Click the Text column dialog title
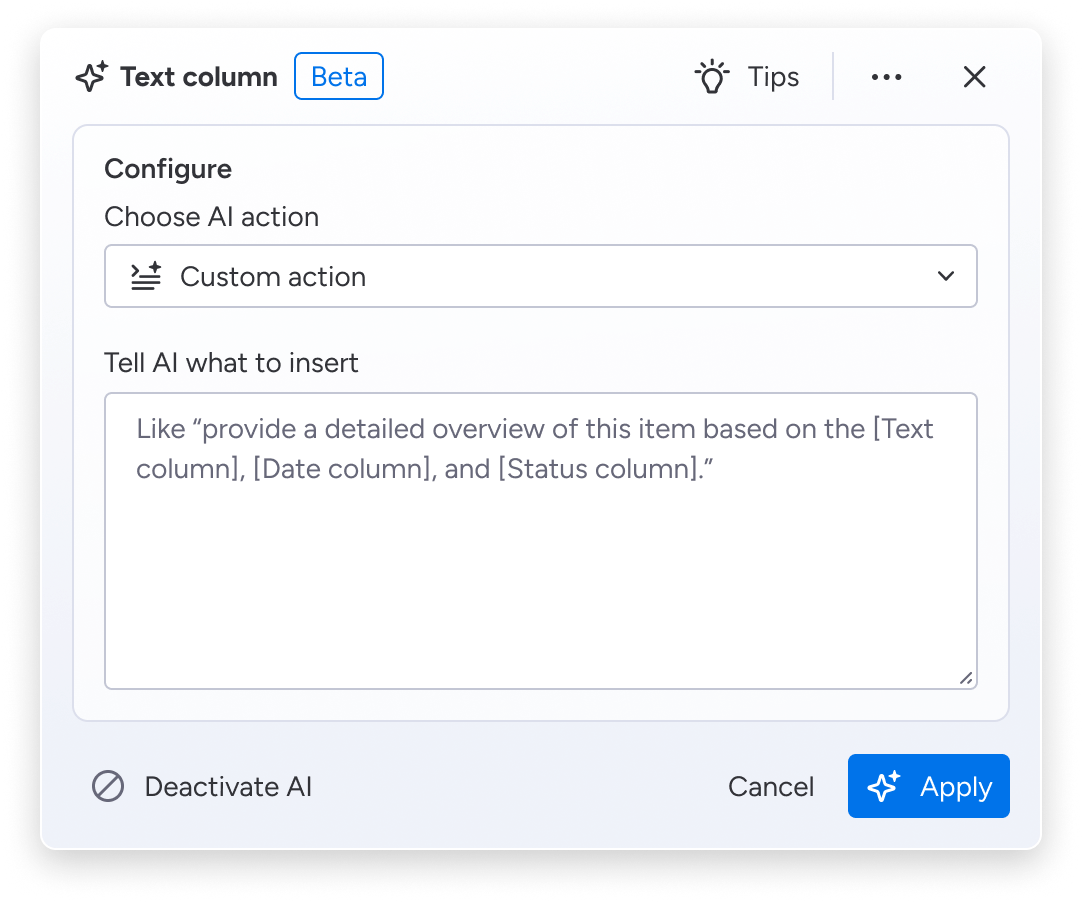This screenshot has height=902, width=1082. (199, 77)
